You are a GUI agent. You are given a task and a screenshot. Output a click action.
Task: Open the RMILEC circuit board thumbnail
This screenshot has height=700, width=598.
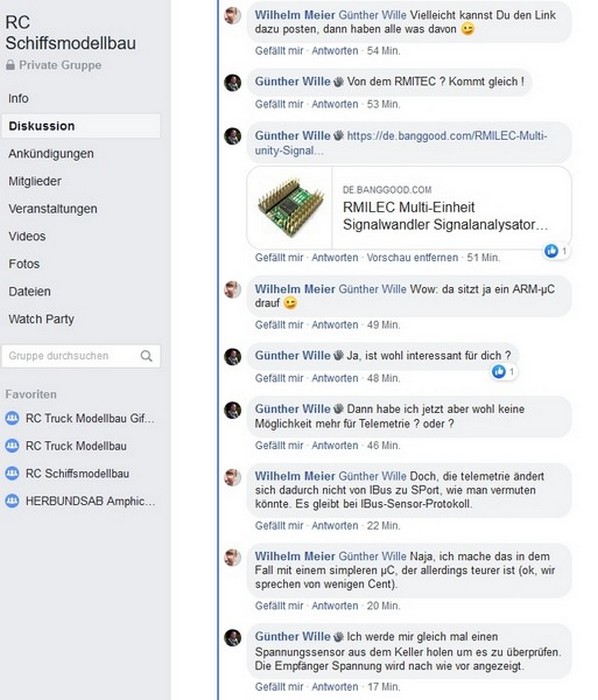click(x=290, y=207)
